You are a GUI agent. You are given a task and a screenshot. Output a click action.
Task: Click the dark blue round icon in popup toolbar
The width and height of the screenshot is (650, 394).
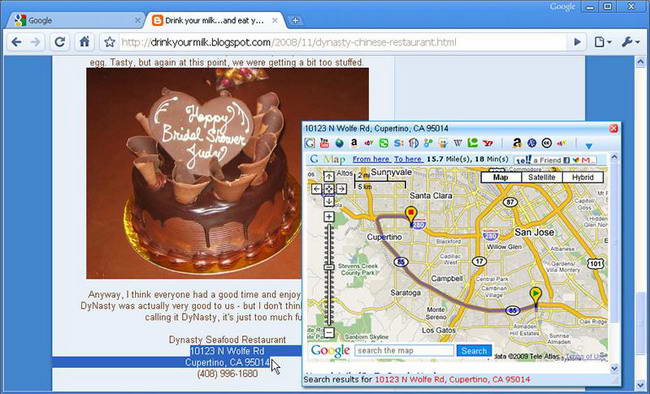pos(531,143)
